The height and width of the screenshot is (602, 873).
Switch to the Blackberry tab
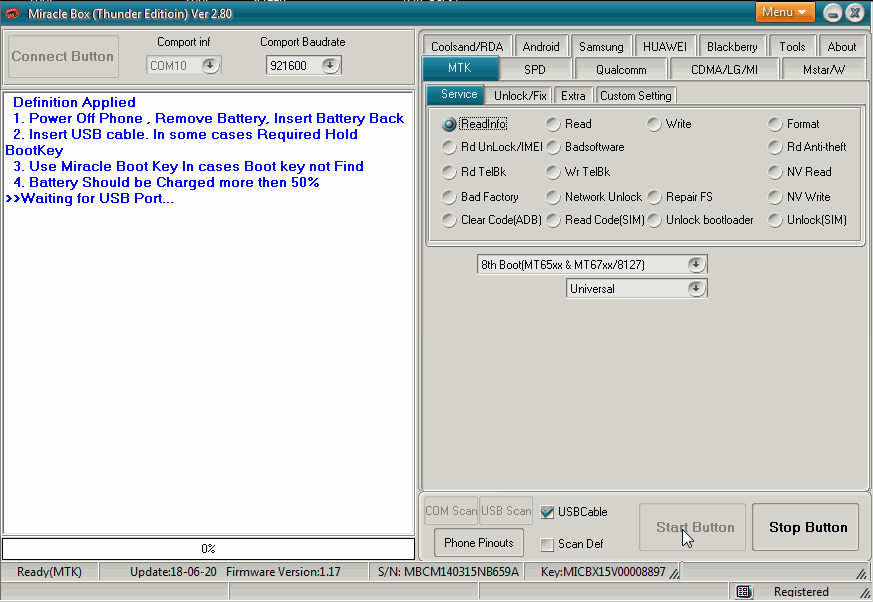click(x=732, y=46)
